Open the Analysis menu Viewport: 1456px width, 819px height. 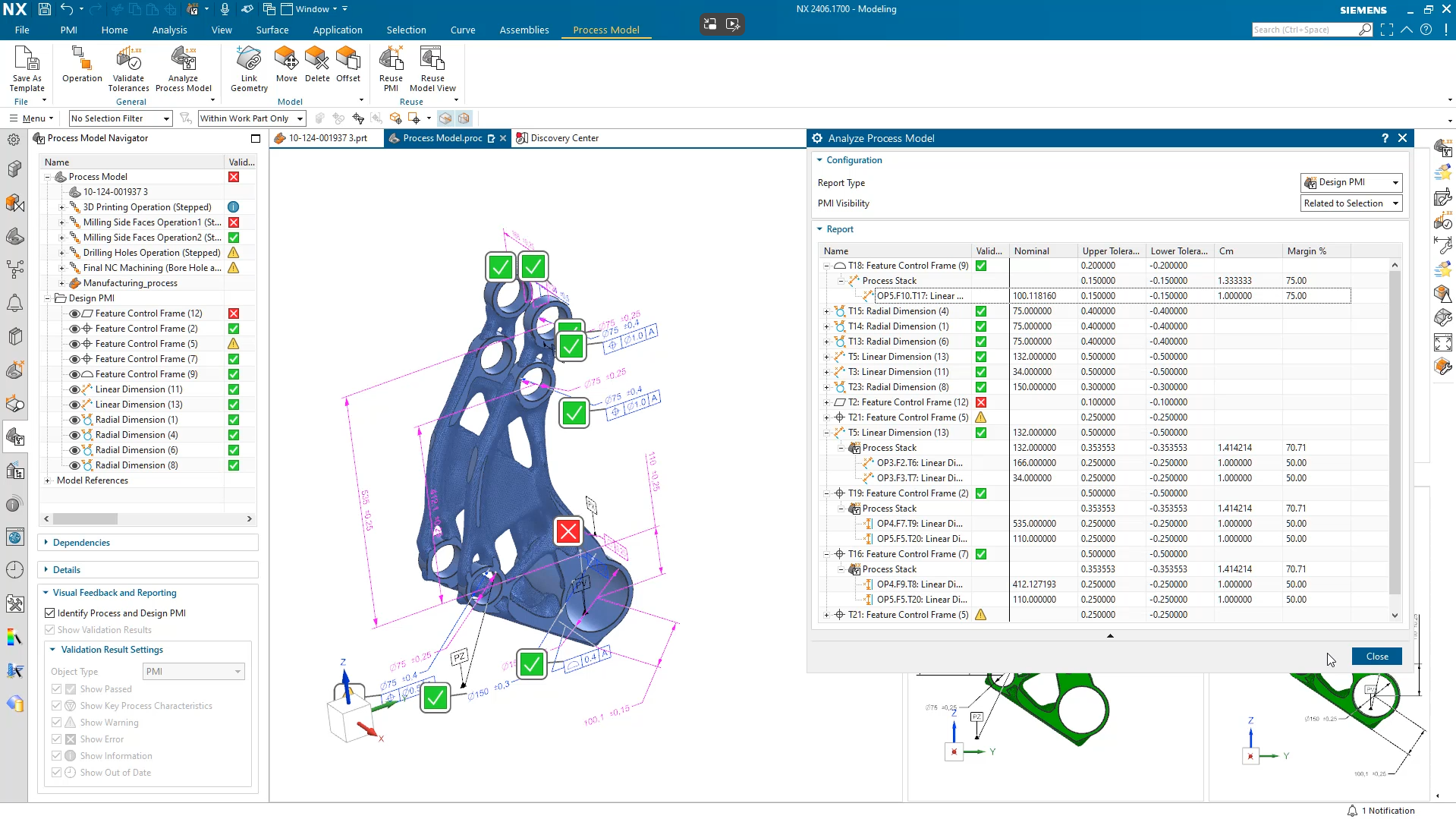point(169,30)
